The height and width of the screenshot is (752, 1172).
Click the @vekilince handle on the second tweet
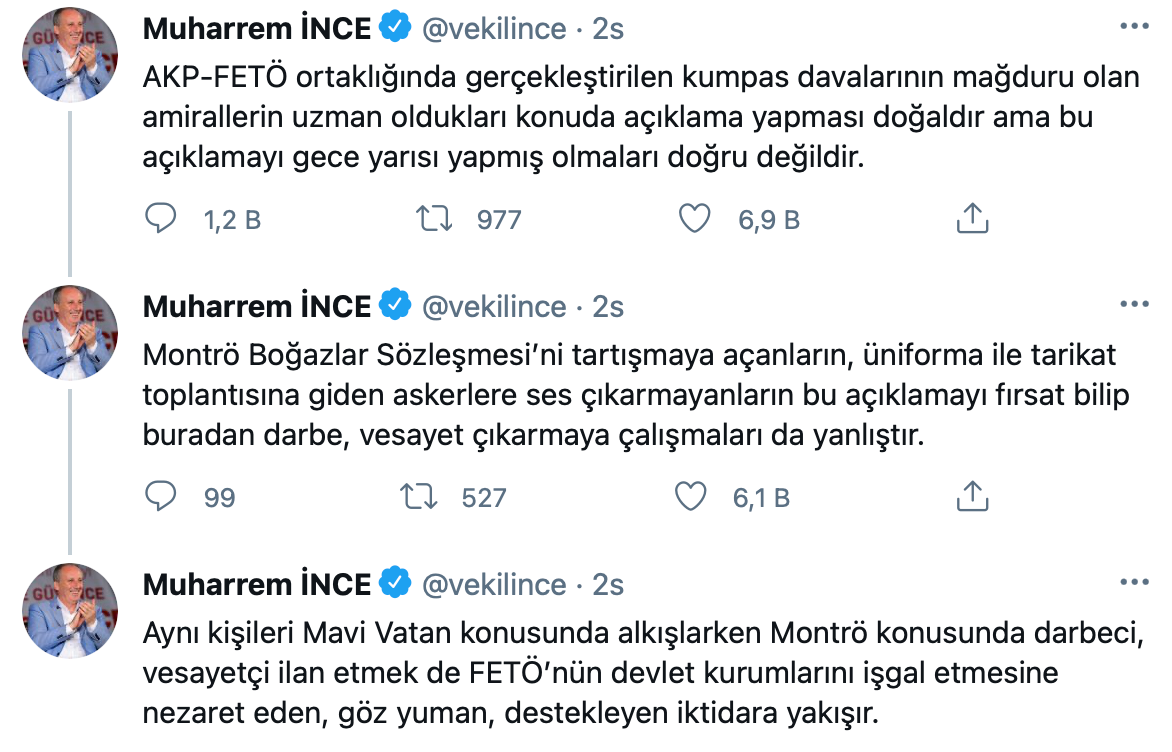pyautogui.click(x=496, y=306)
